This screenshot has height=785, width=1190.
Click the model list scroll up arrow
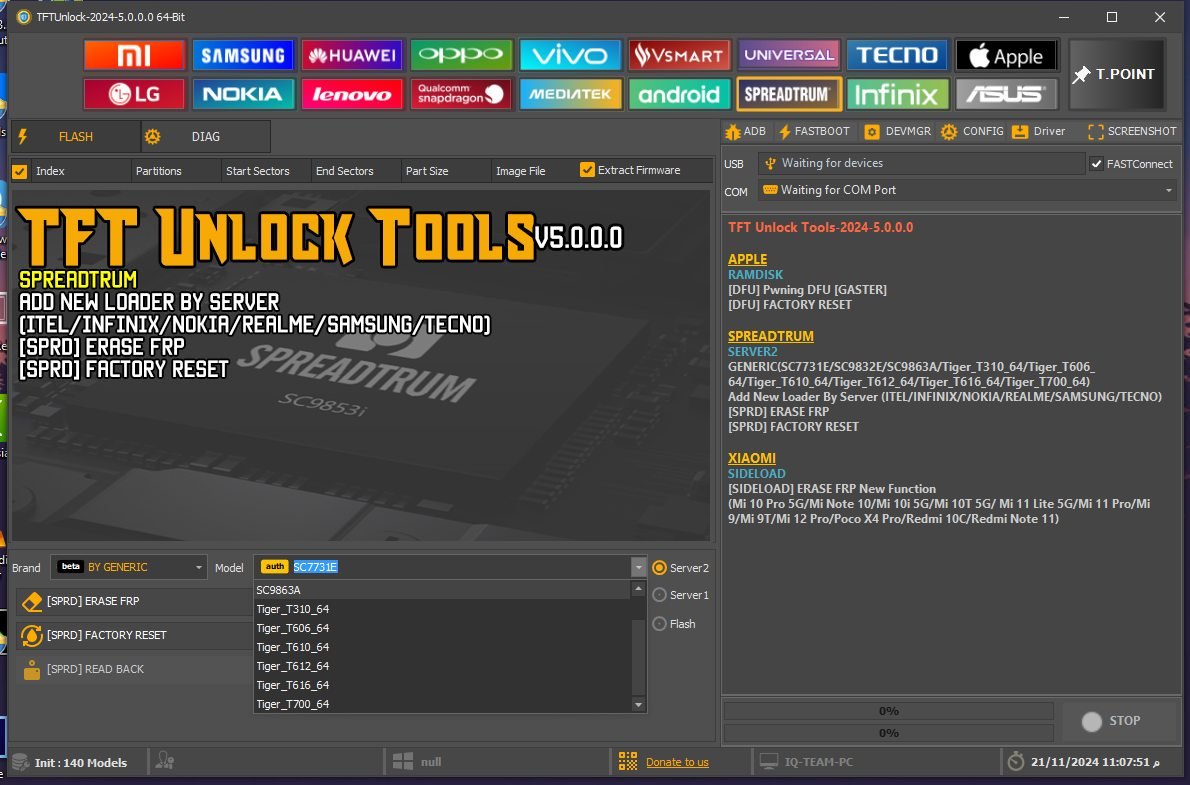click(x=638, y=589)
